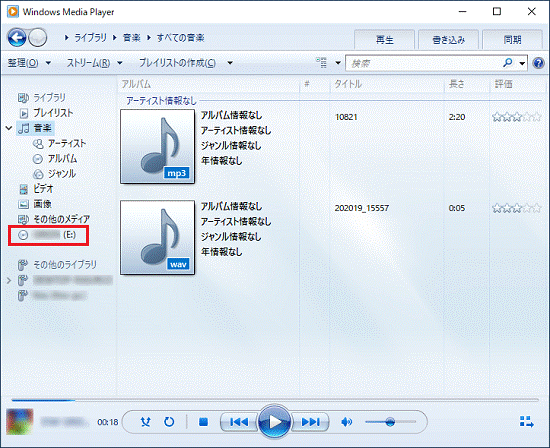The image size is (550, 448).
Task: Click the Forward navigation round button
Action: coord(38,38)
